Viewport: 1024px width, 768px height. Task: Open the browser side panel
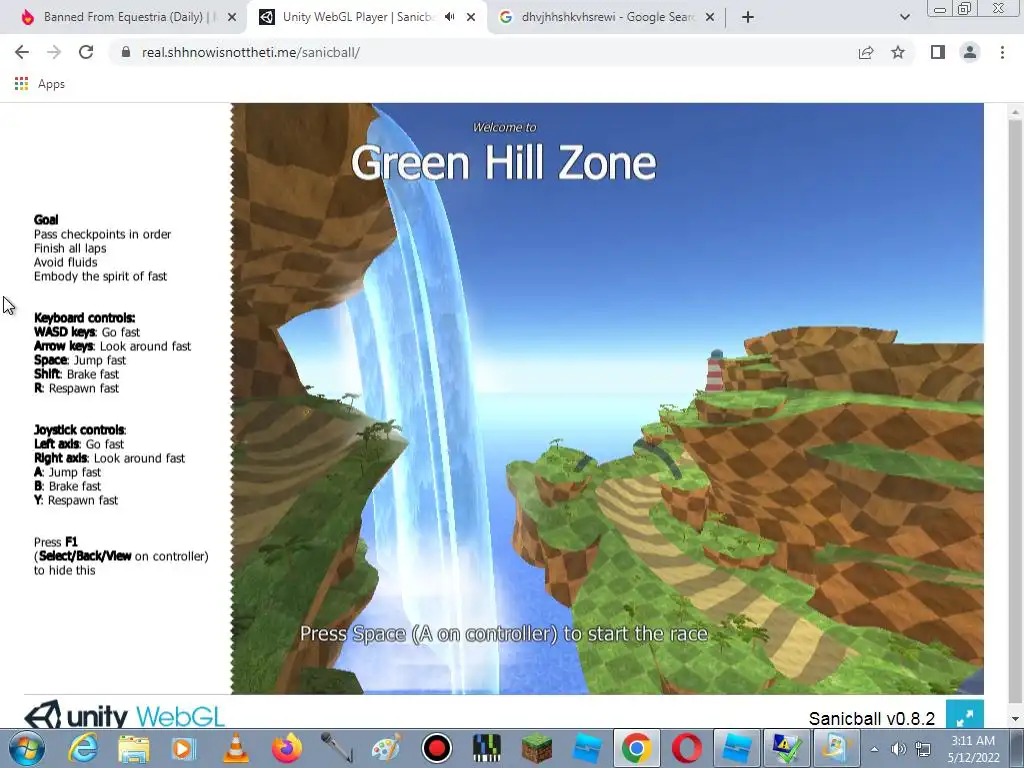(938, 52)
